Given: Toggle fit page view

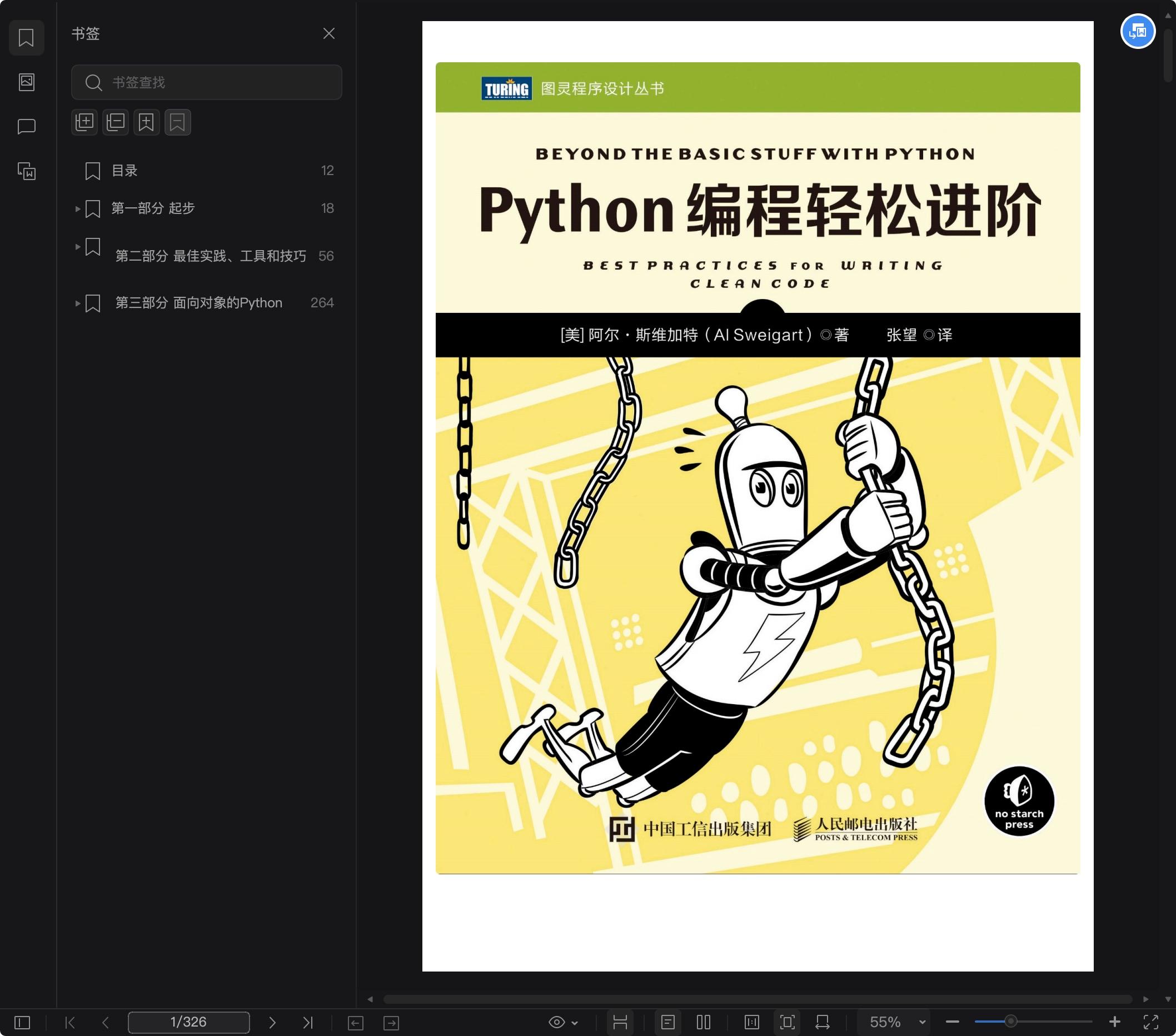Looking at the screenshot, I should tap(788, 1022).
